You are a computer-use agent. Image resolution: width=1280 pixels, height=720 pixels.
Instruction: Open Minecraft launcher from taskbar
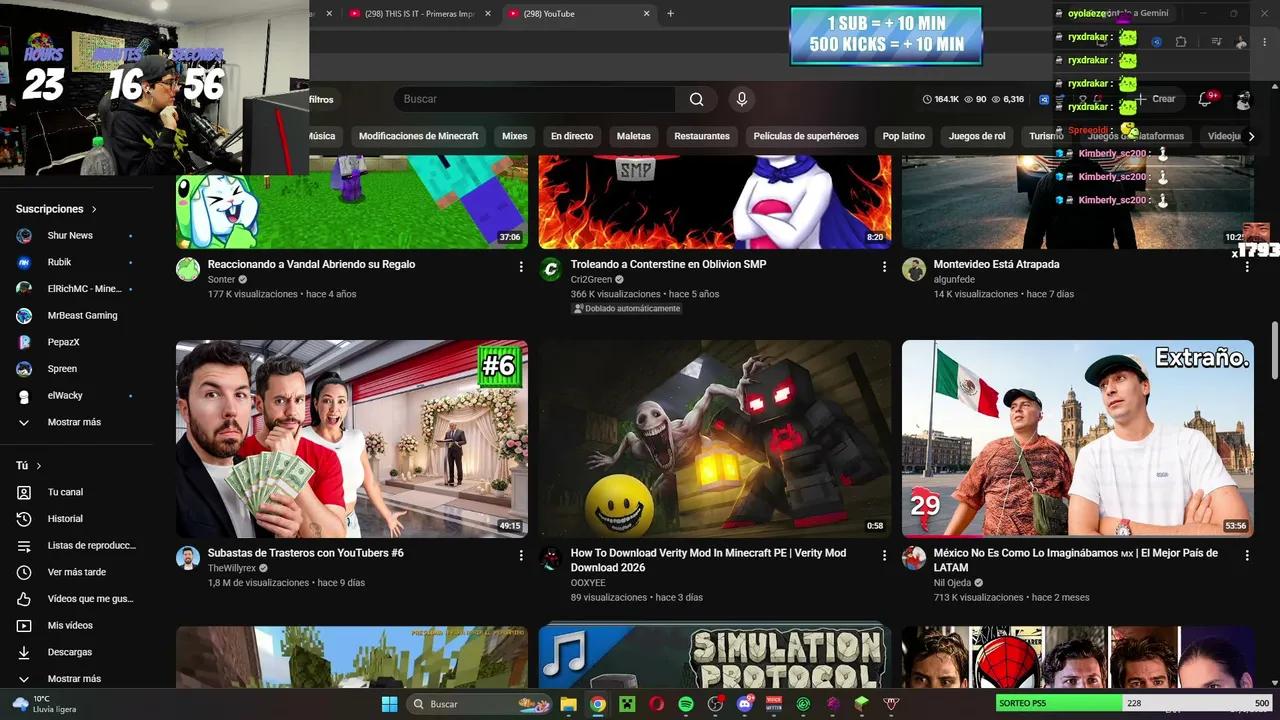[x=627, y=704]
